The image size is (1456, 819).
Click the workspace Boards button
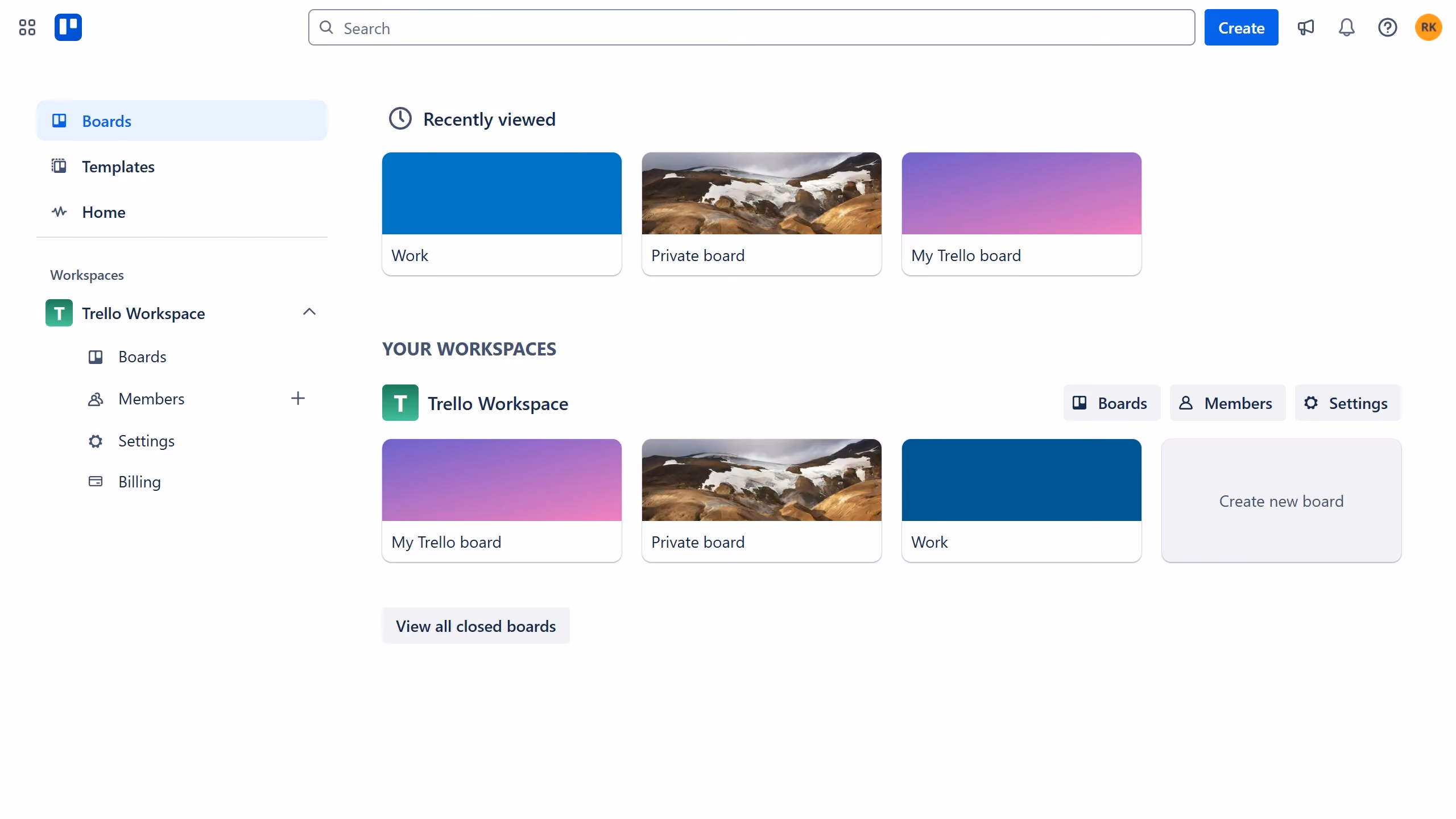(x=1112, y=403)
